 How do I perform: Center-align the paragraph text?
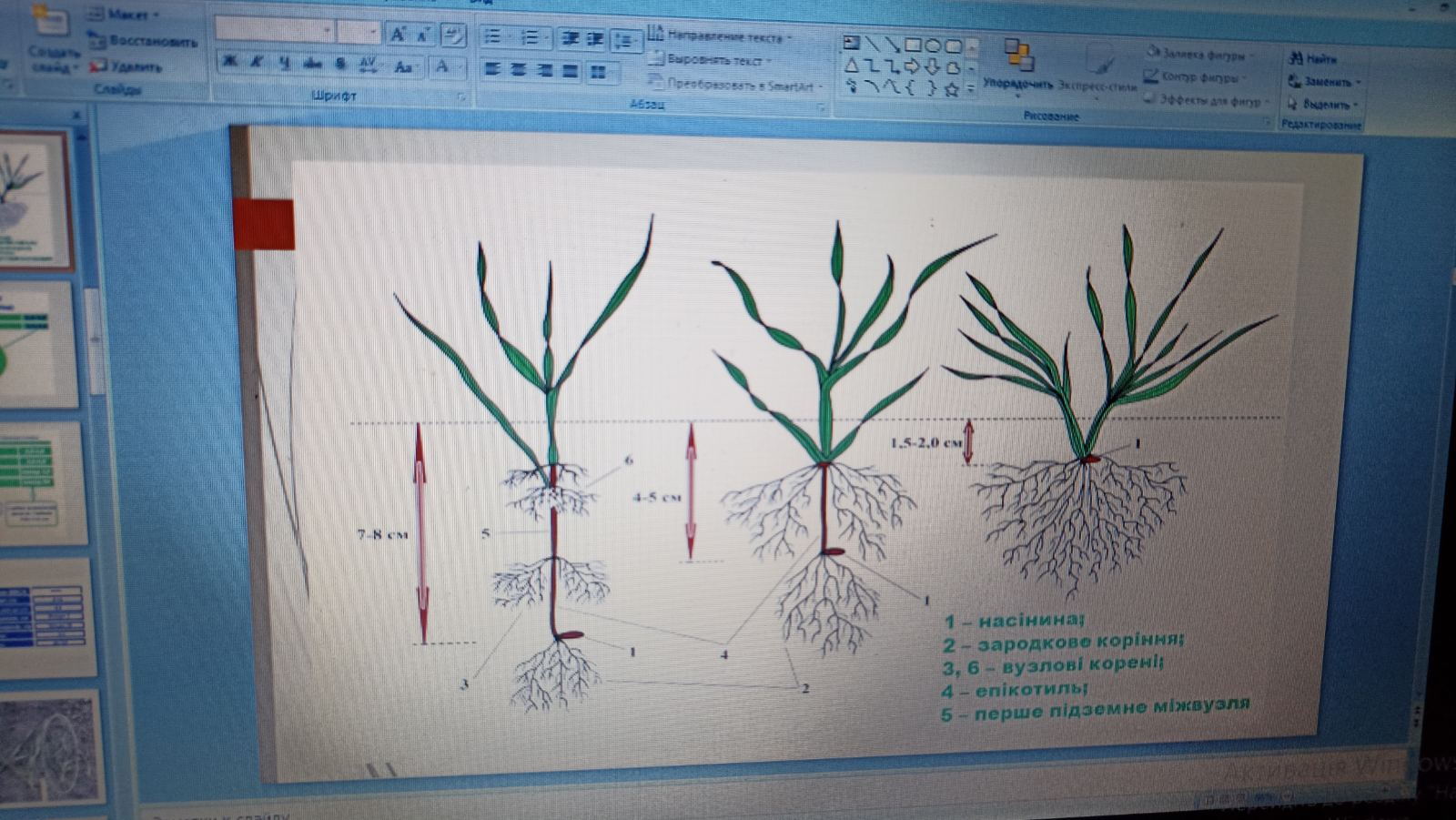pos(519,70)
